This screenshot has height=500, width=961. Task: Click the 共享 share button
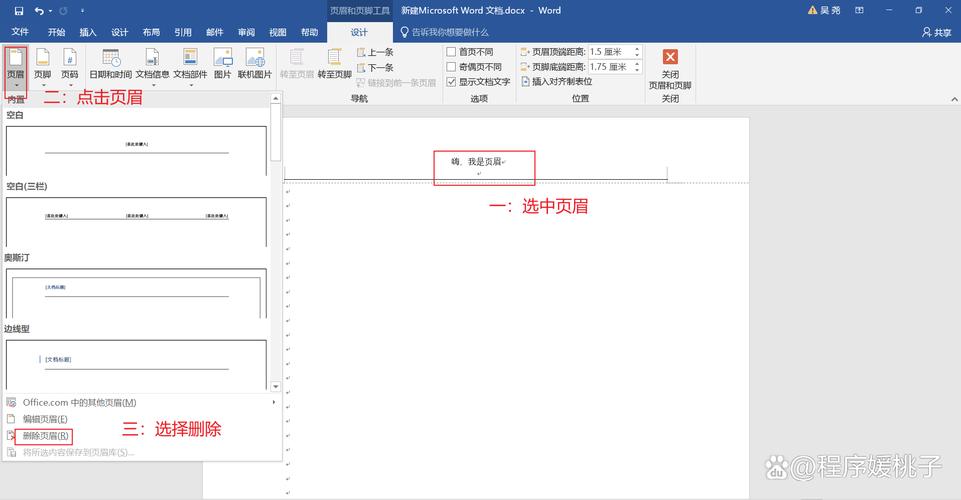937,32
